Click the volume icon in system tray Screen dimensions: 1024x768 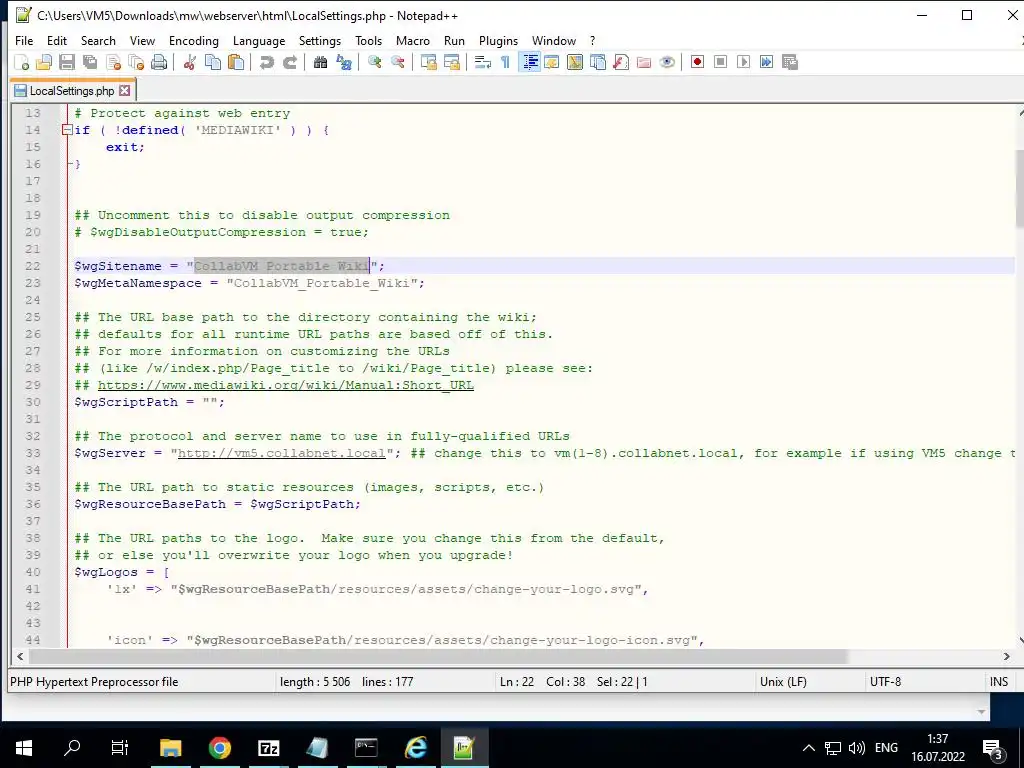click(856, 748)
